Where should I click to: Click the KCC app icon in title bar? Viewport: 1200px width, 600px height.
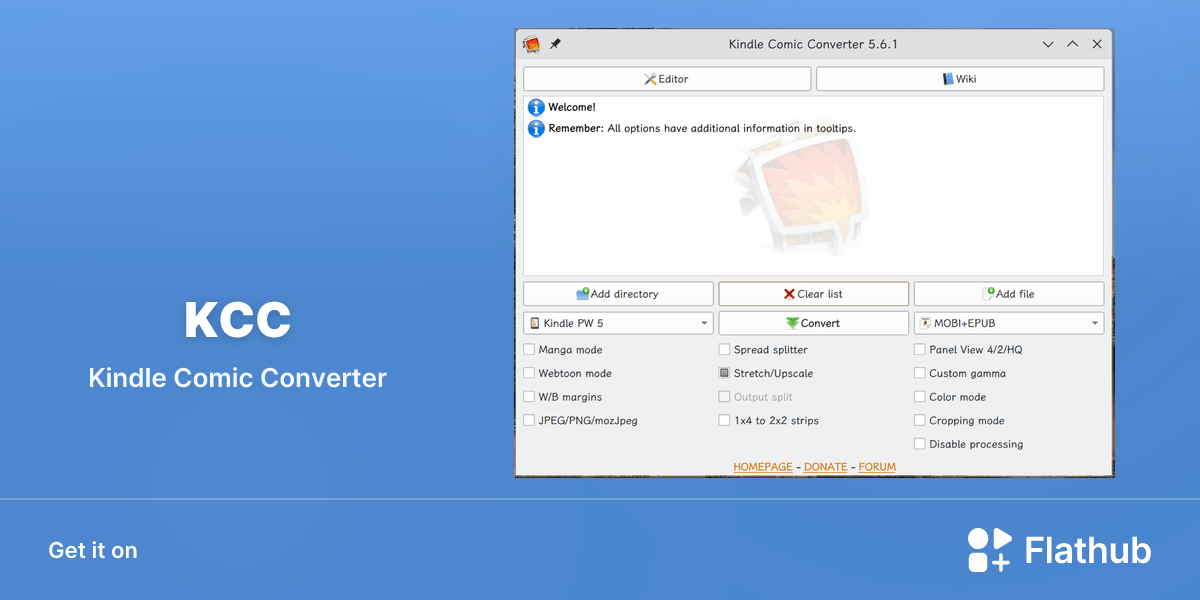pyautogui.click(x=532, y=44)
